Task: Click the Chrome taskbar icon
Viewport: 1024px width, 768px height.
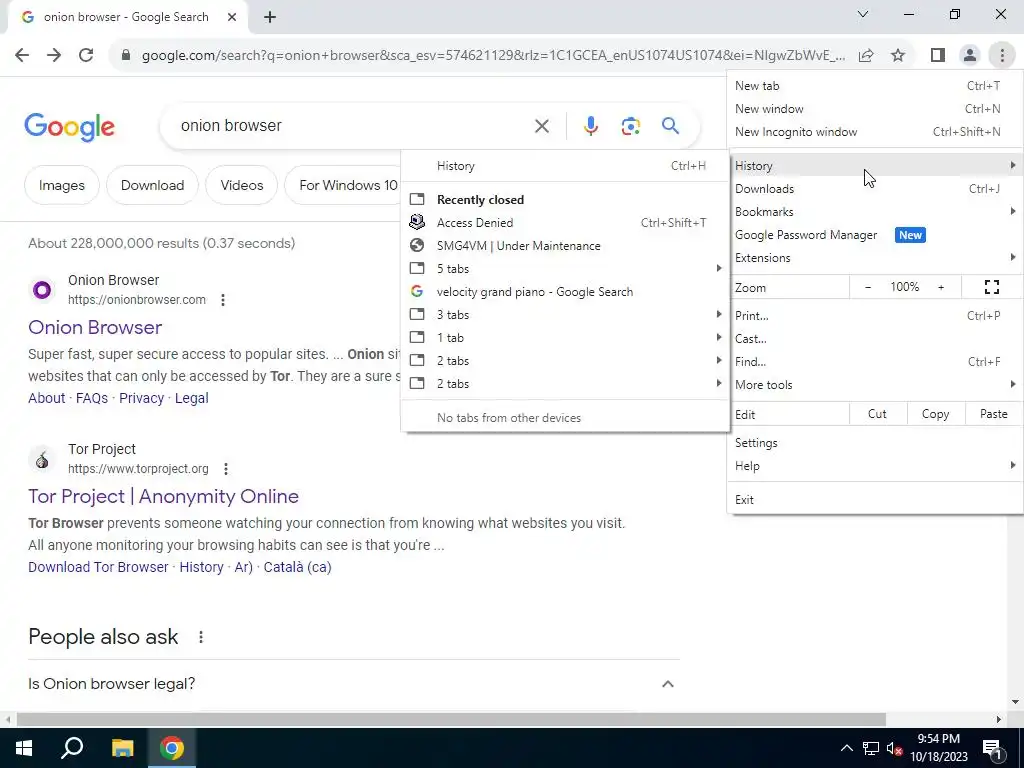Action: (x=172, y=748)
